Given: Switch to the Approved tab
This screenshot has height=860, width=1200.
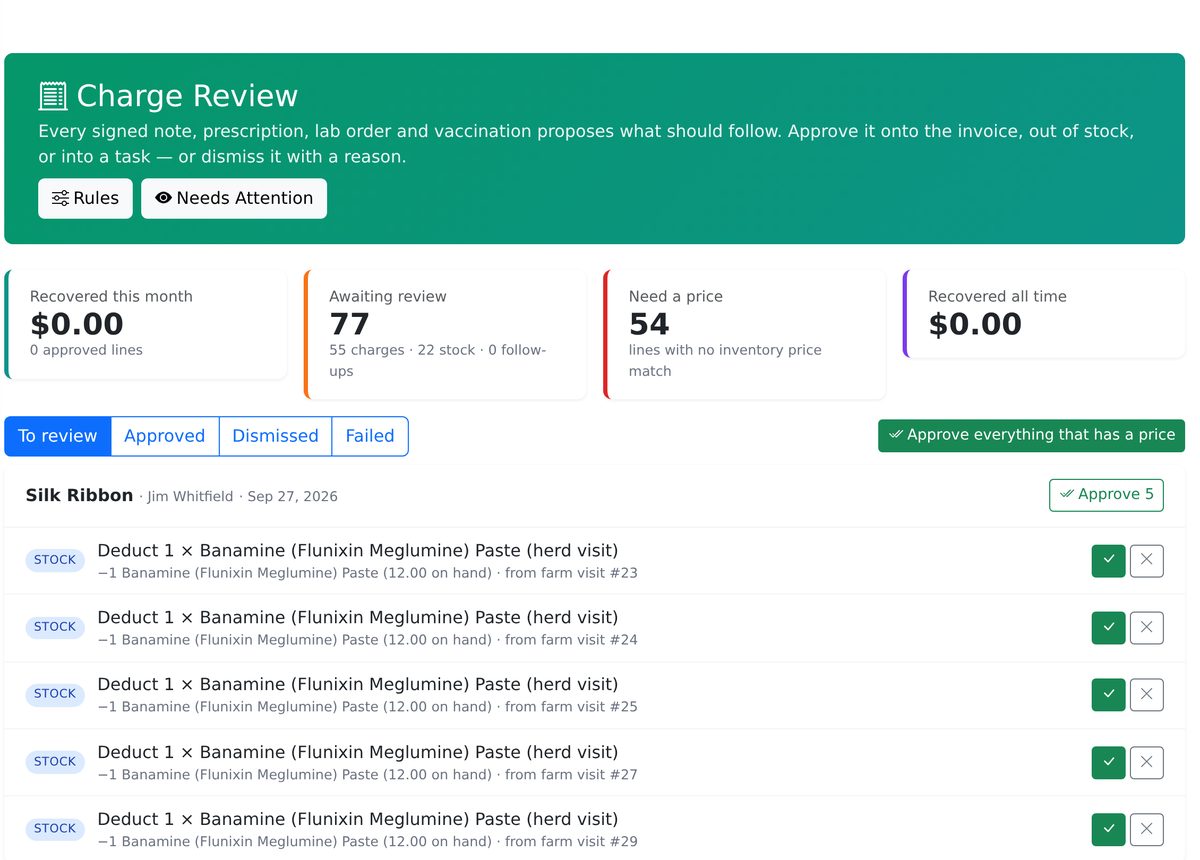Looking at the screenshot, I should pos(165,436).
